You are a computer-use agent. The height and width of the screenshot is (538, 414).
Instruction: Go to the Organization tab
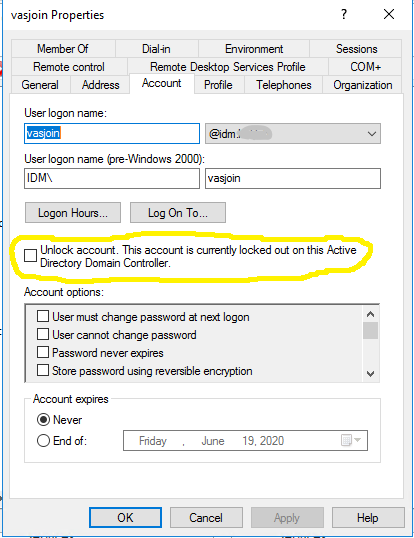[x=363, y=85]
